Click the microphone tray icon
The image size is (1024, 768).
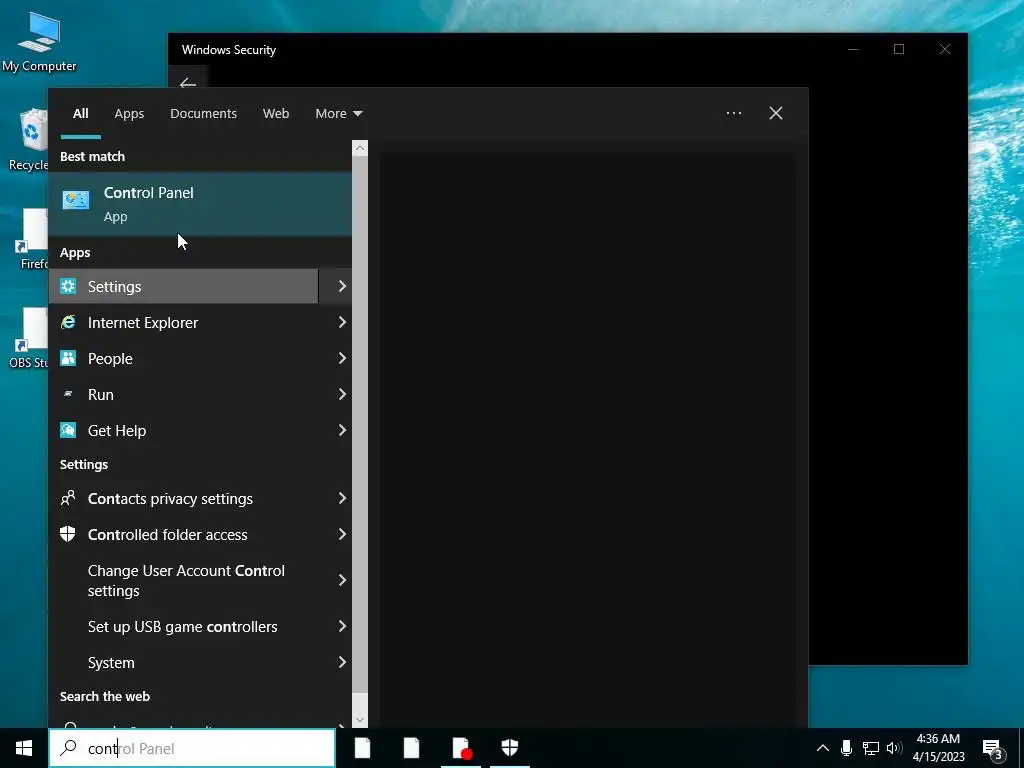846,748
